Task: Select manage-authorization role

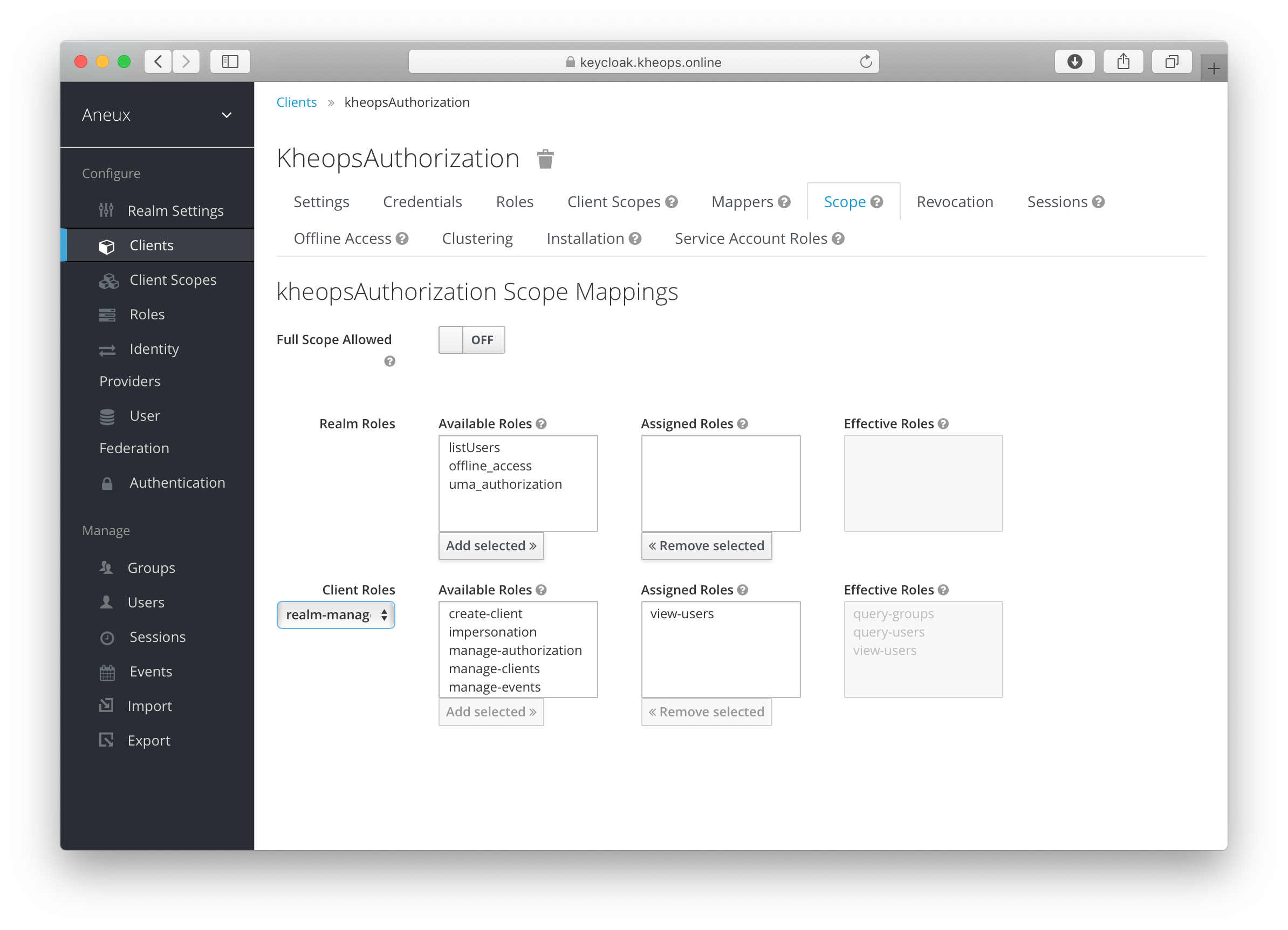Action: pos(515,651)
